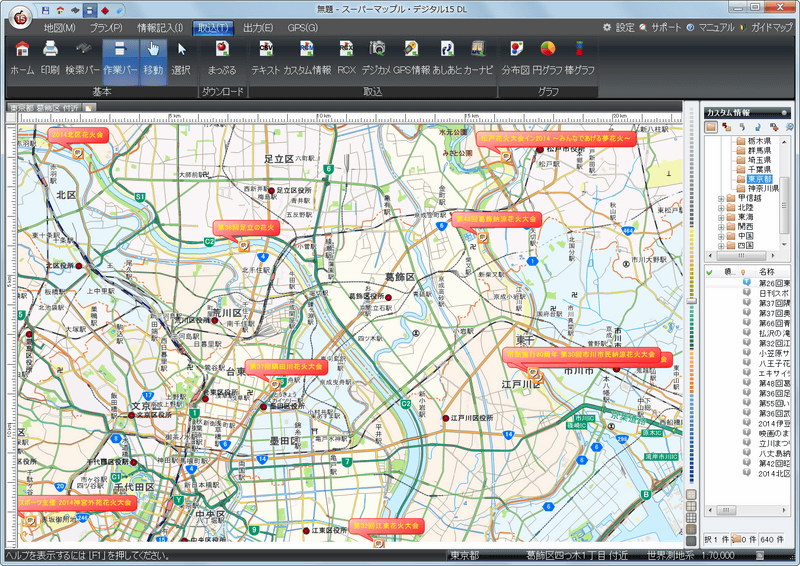Click the list's horizontal scrollbar thumb

point(725,510)
